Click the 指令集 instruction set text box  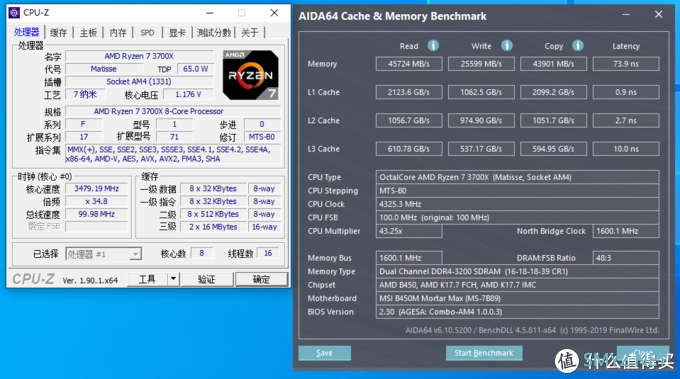tap(173, 154)
